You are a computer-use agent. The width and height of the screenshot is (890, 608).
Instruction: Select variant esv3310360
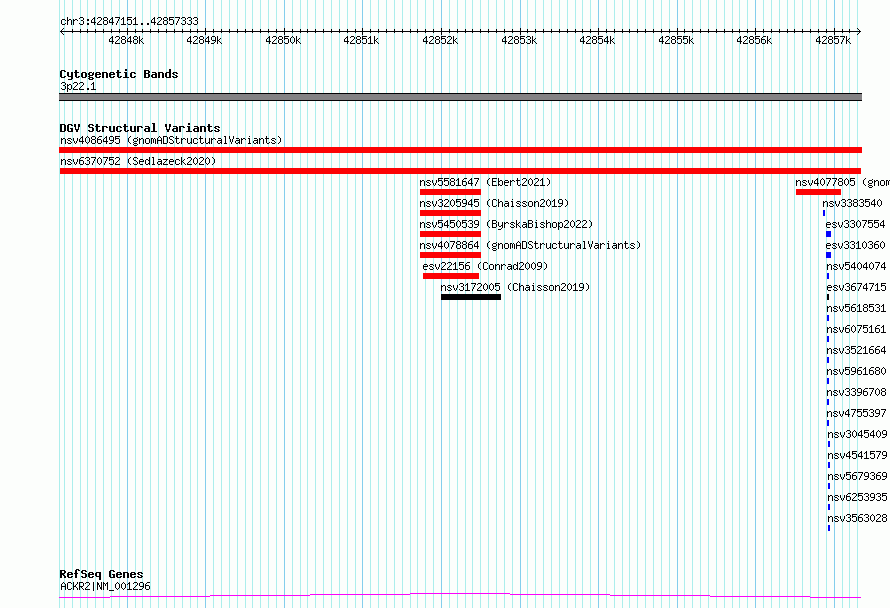[x=855, y=245]
